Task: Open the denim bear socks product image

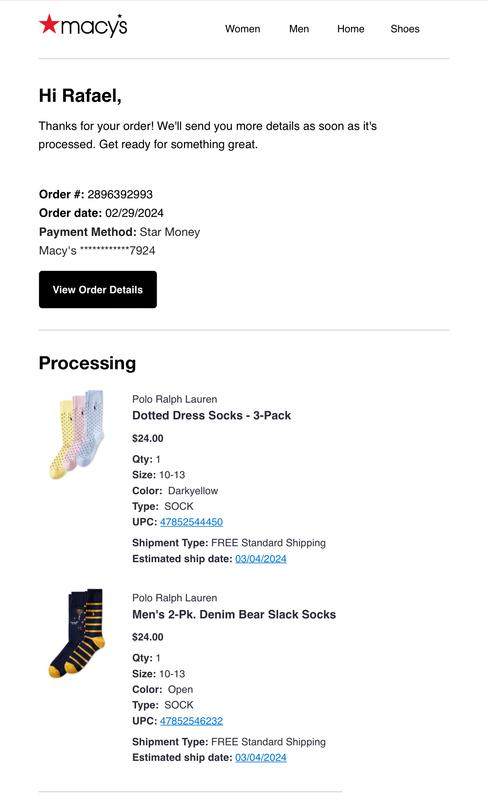Action: point(77,633)
